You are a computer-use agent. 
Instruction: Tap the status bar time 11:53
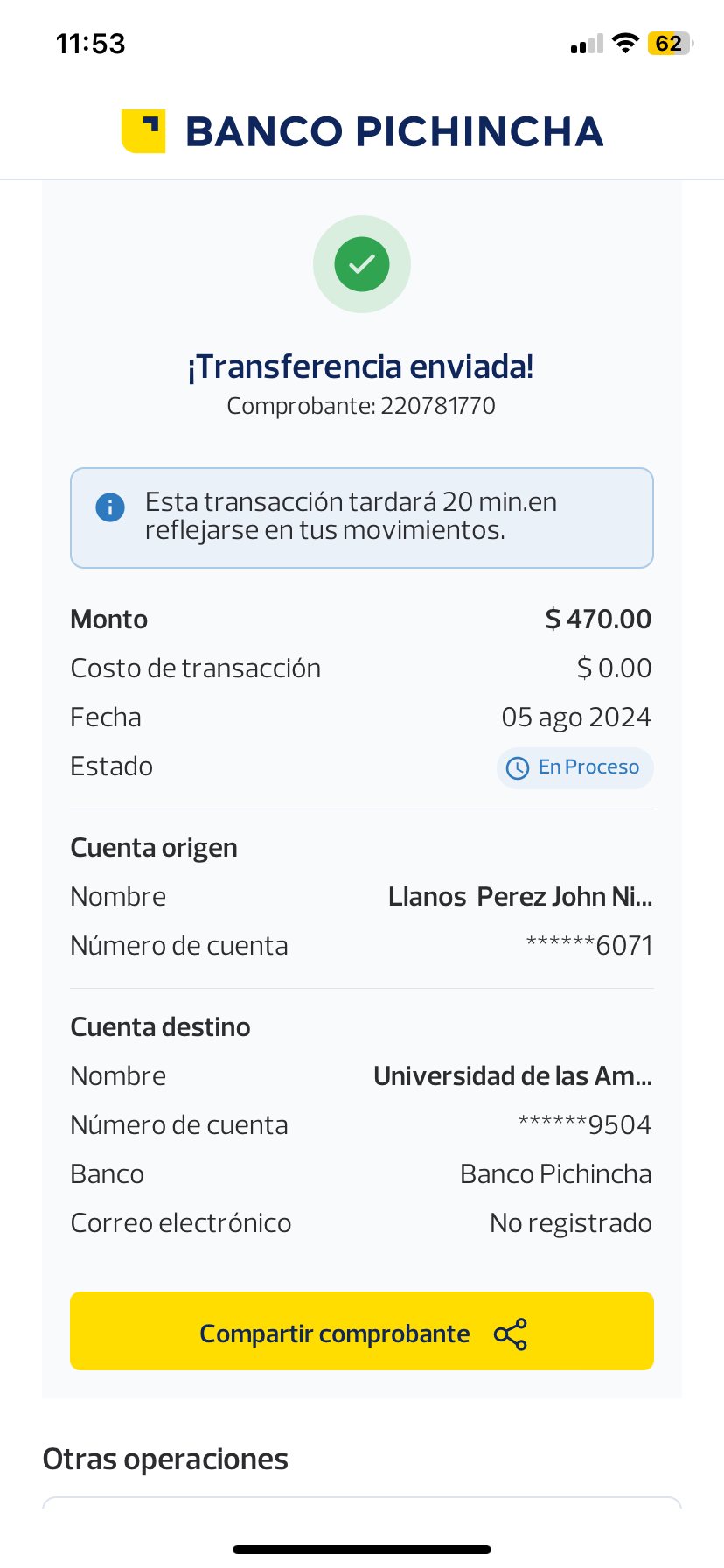click(91, 44)
